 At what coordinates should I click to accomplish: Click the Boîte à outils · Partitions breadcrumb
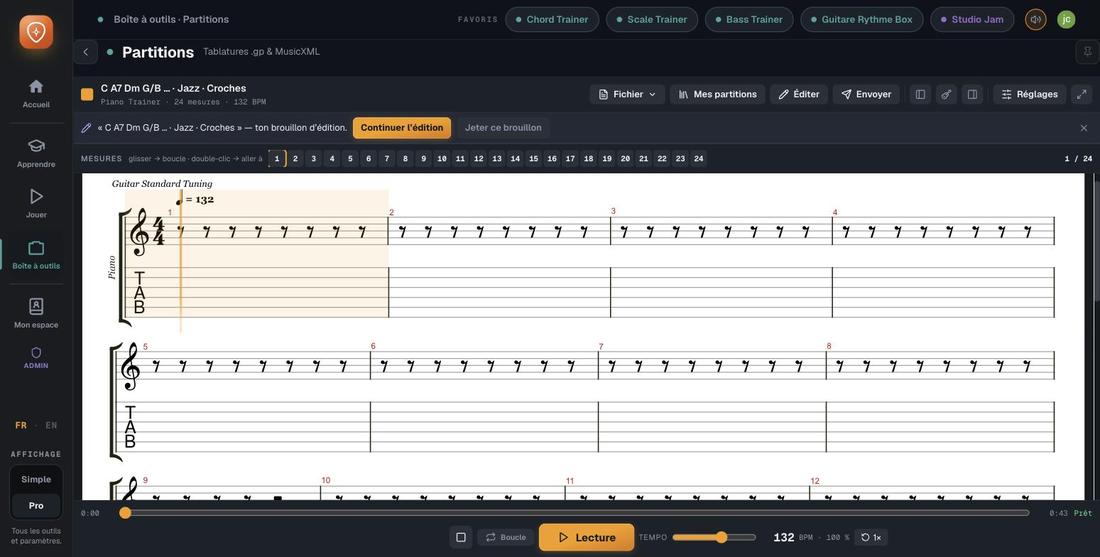point(171,19)
